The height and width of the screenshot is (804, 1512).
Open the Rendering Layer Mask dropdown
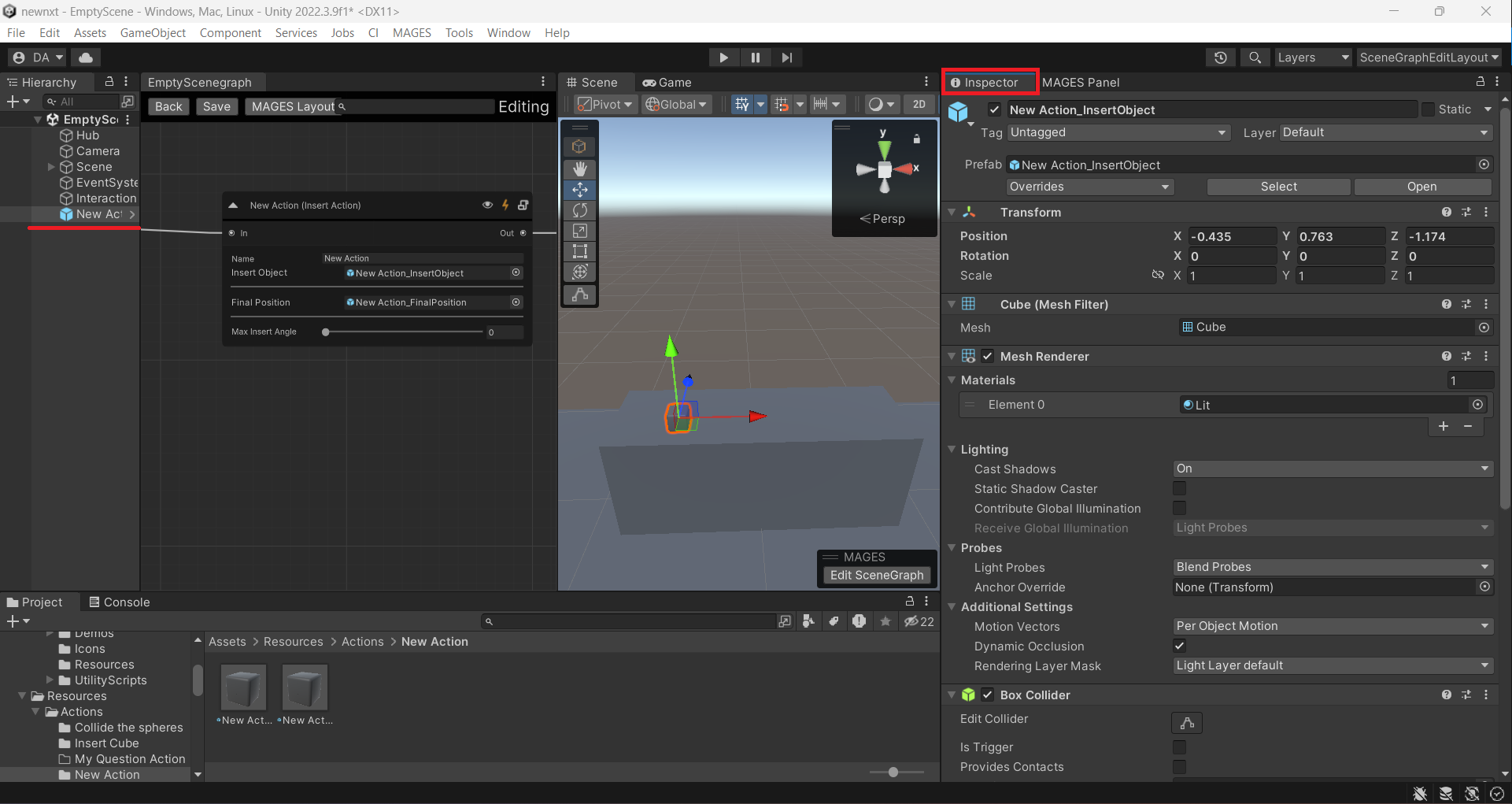(x=1333, y=665)
